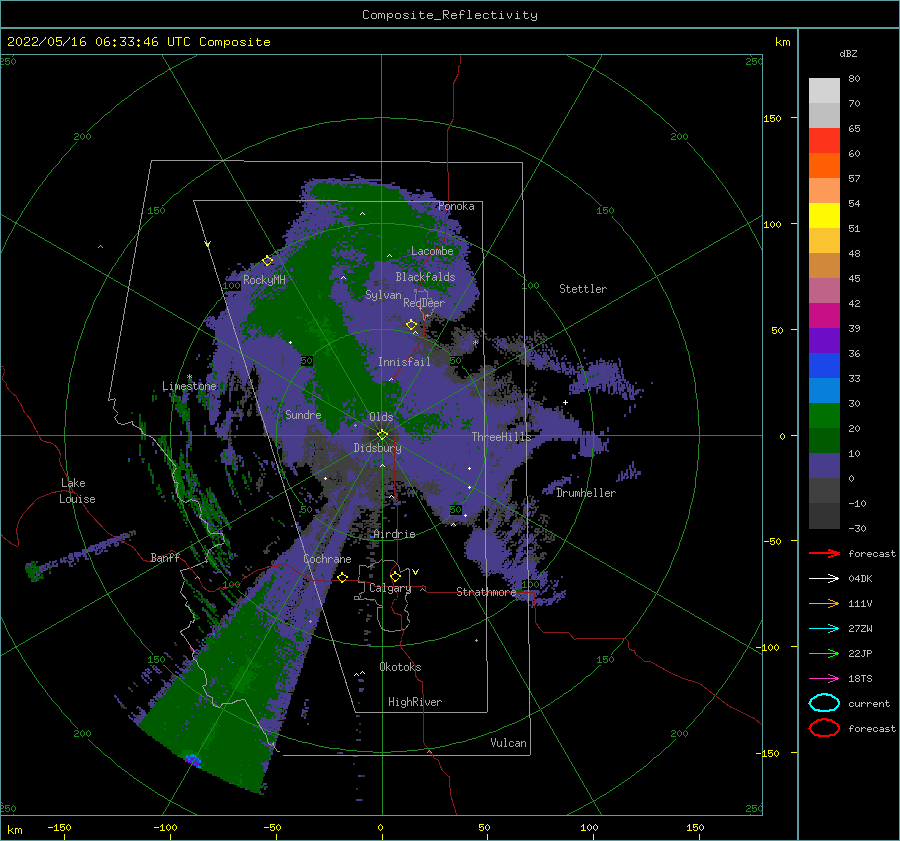
Task: Click the Blackfalds town label
Action: point(425,277)
